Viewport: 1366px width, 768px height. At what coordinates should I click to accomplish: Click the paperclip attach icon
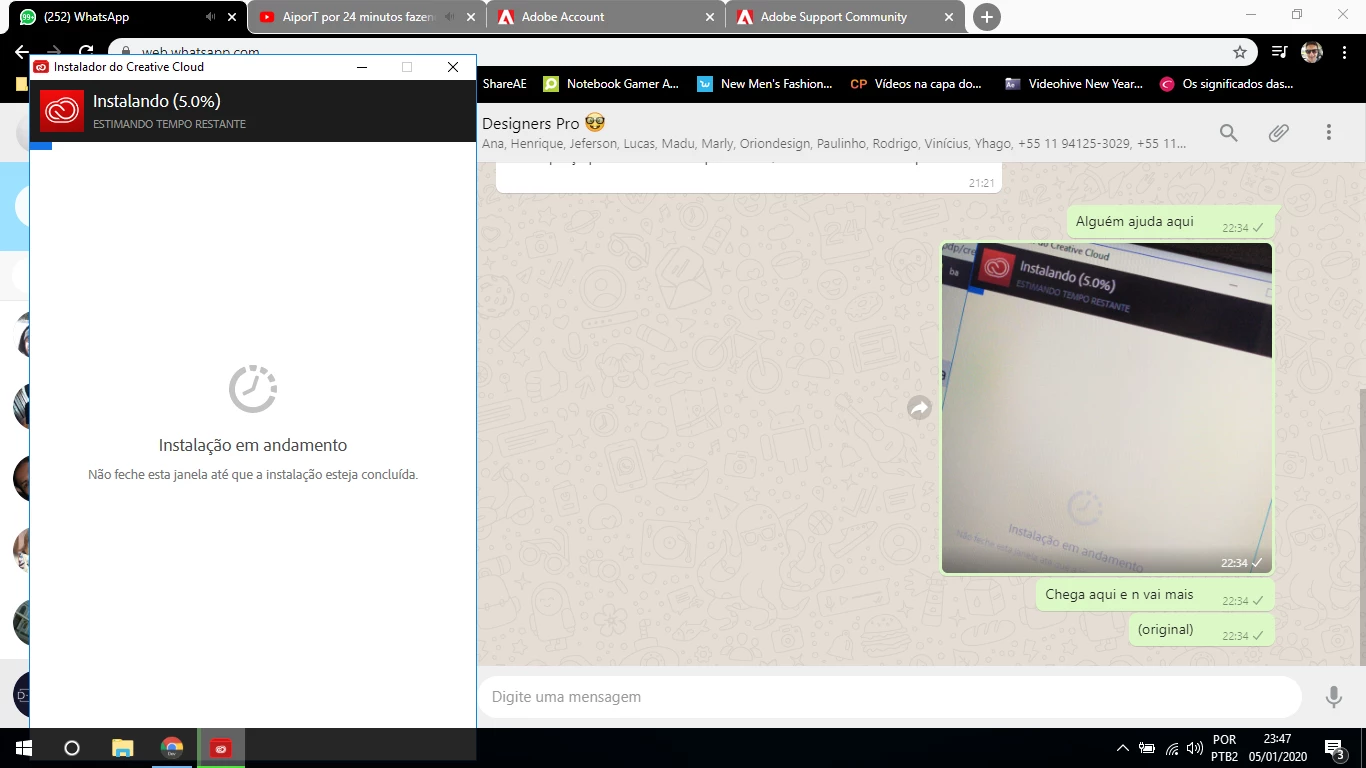click(1278, 133)
